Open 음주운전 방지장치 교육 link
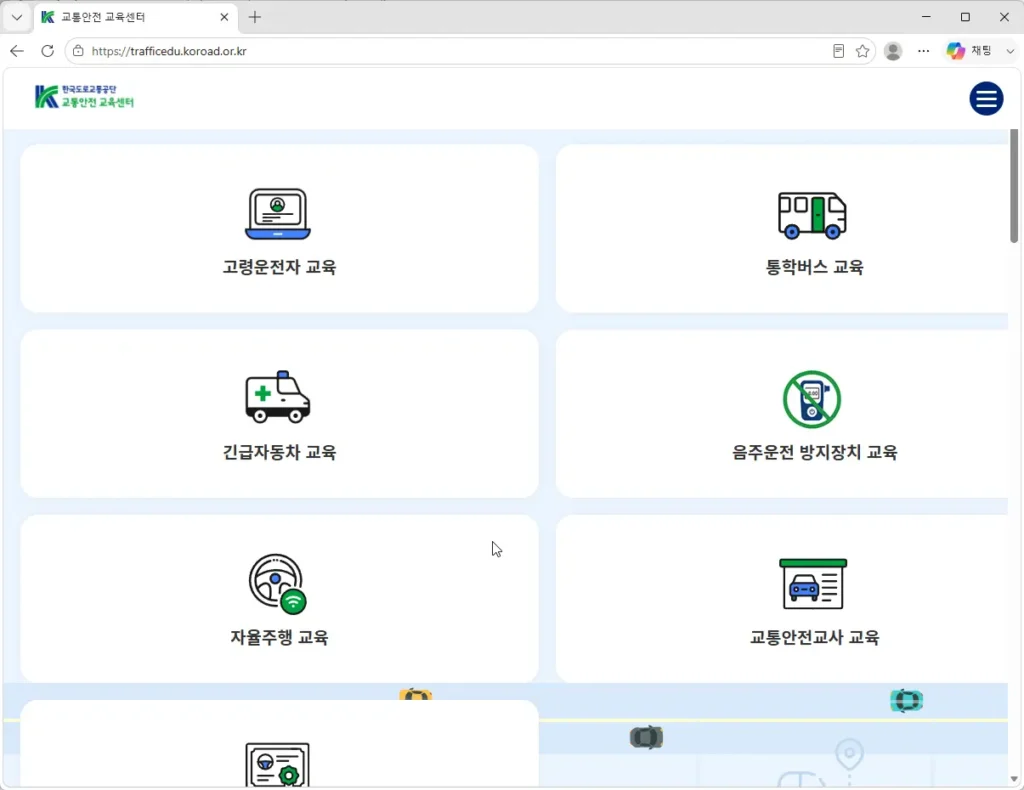Image resolution: width=1024 pixels, height=790 pixels. pos(814,452)
